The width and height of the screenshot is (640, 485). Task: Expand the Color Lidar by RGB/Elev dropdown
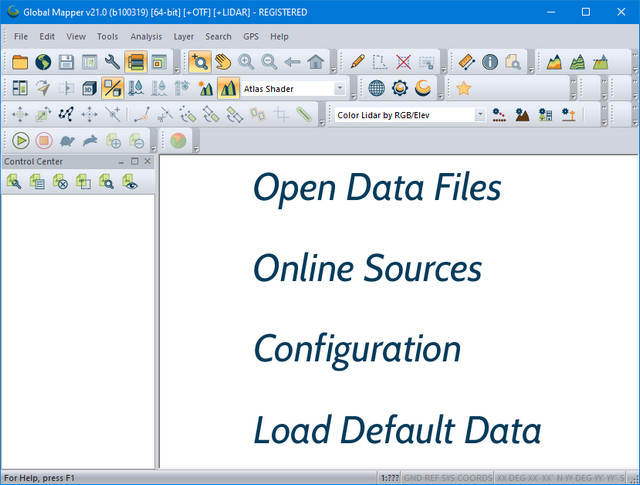[480, 115]
